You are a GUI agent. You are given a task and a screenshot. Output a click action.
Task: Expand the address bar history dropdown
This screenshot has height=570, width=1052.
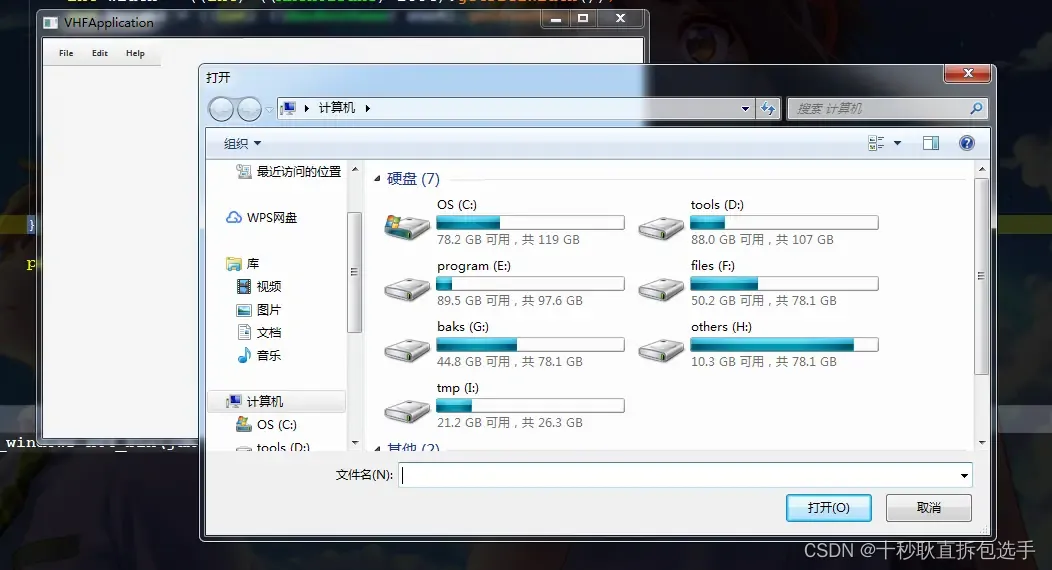click(x=745, y=109)
